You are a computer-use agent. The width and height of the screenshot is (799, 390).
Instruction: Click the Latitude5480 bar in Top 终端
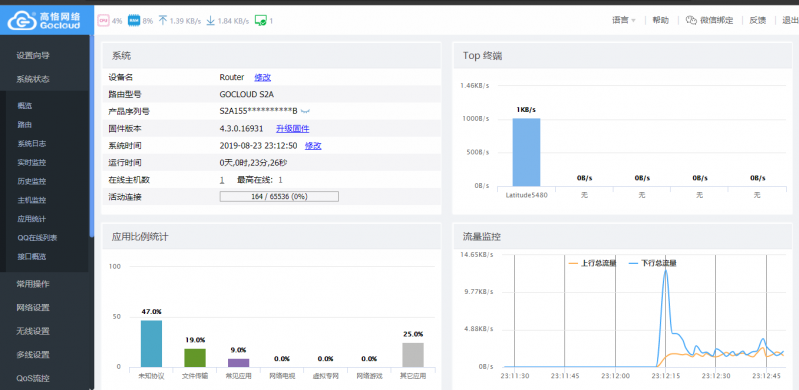point(526,152)
